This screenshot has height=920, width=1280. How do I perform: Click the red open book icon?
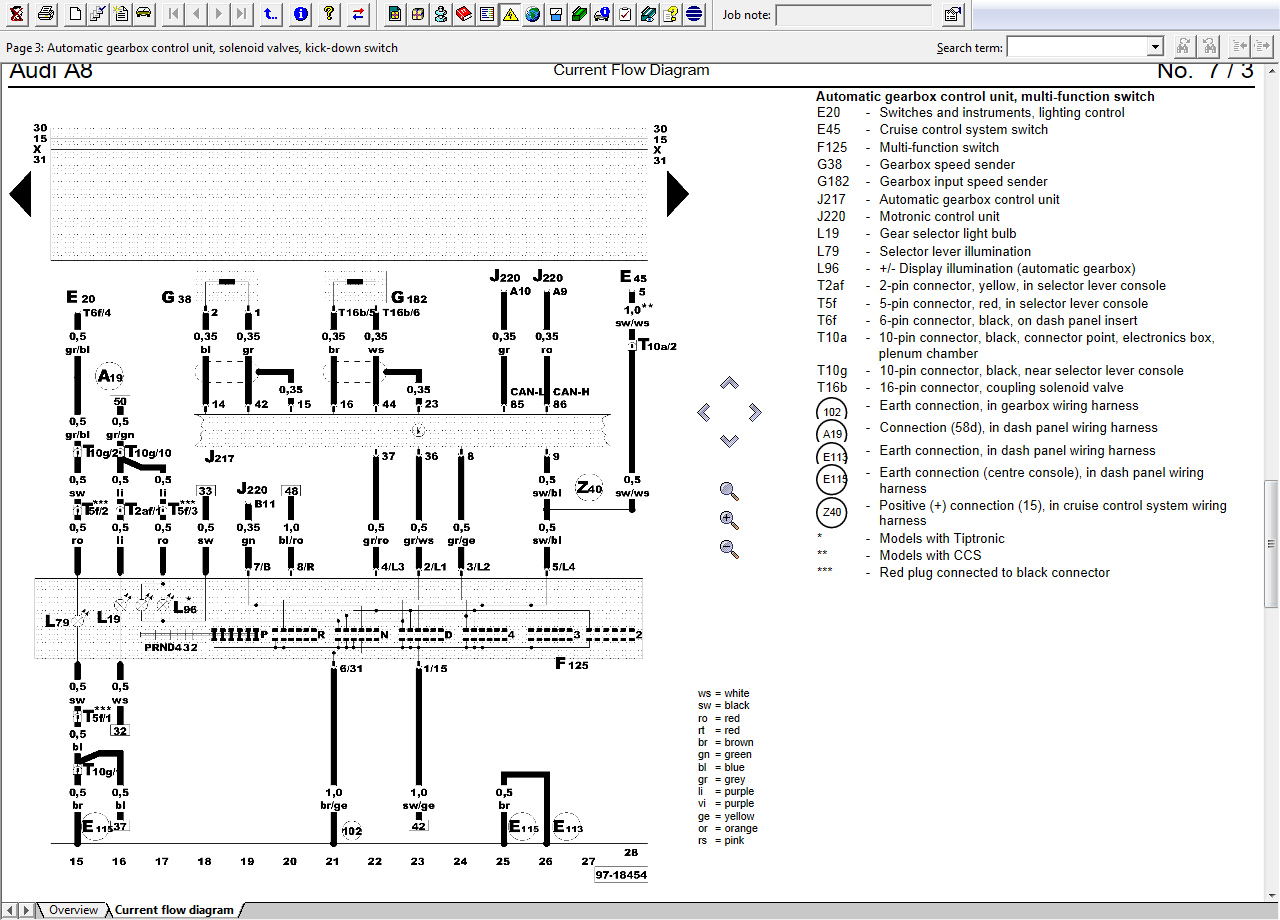click(x=463, y=14)
